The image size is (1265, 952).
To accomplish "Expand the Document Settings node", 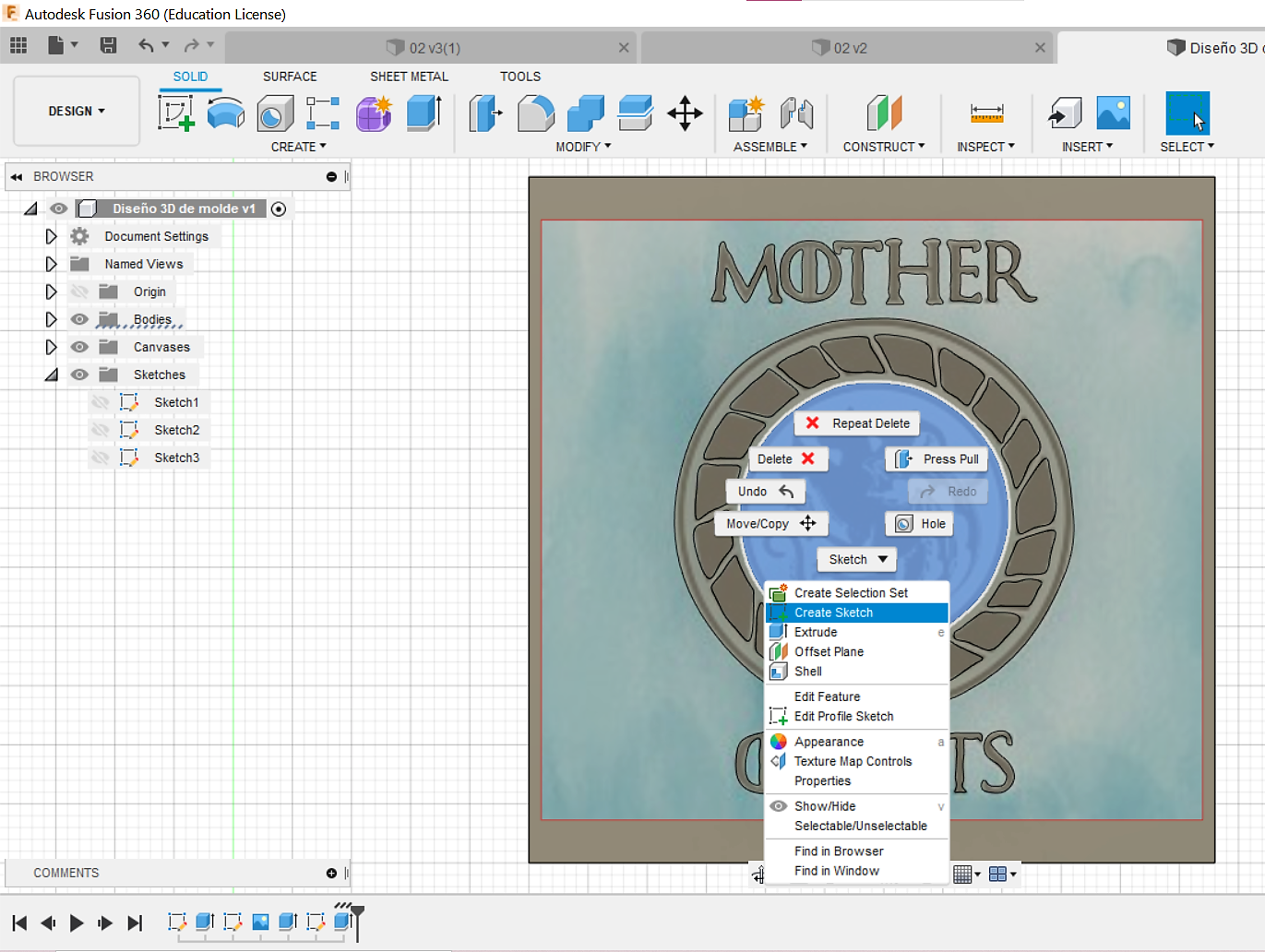I will coord(51,236).
